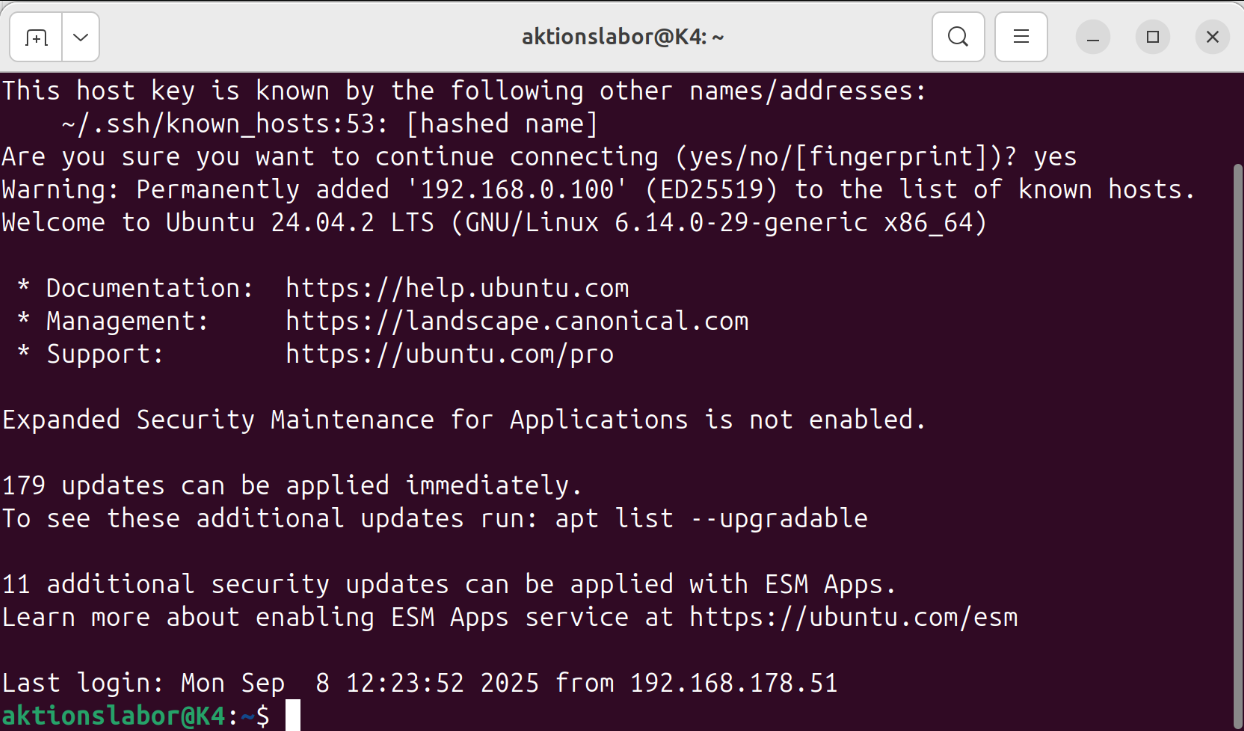Viewport: 1244px width, 731px height.
Task: Minimize the terminal window
Action: 1093,38
